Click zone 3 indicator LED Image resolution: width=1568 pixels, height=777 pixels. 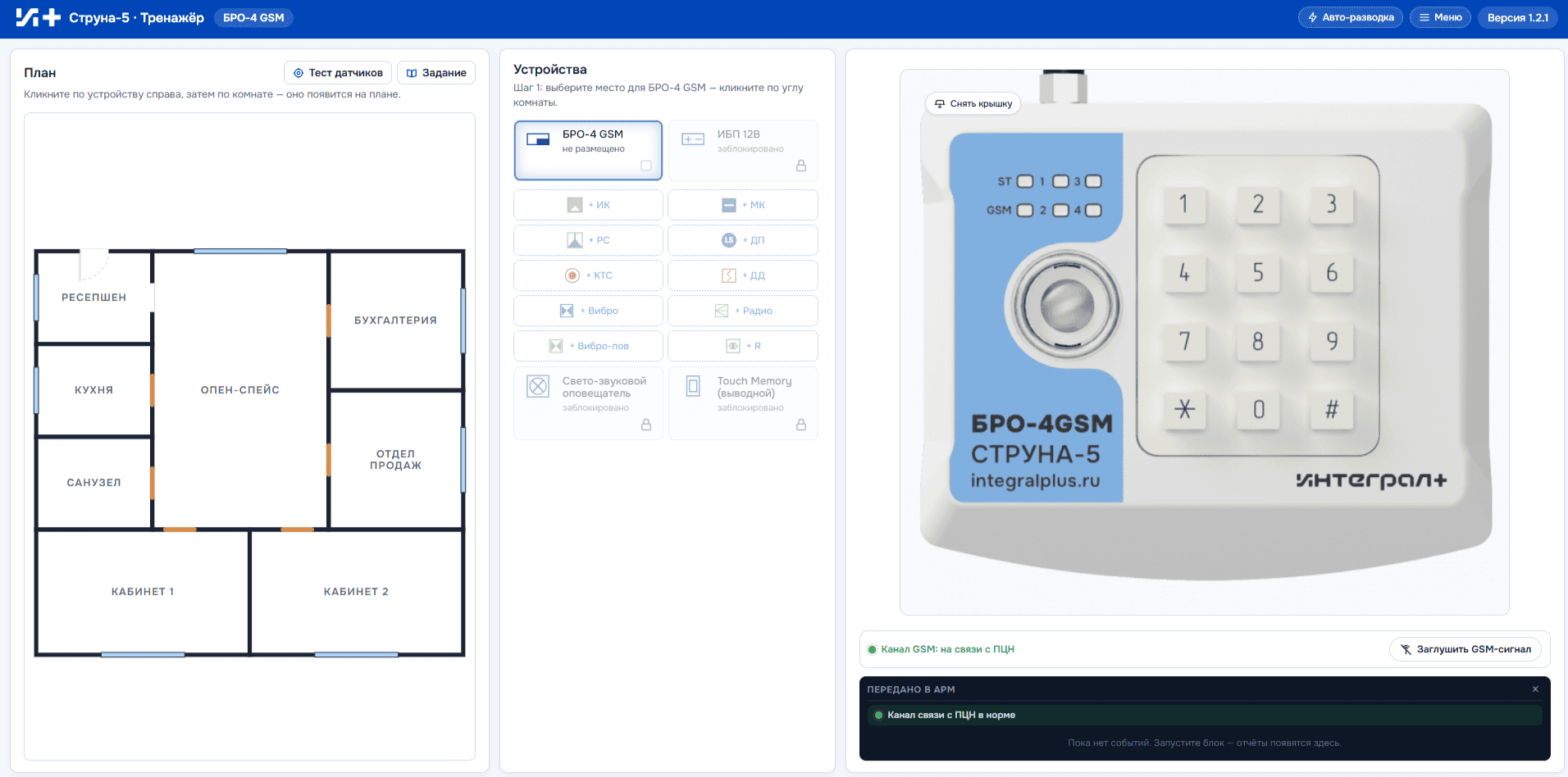(1093, 181)
